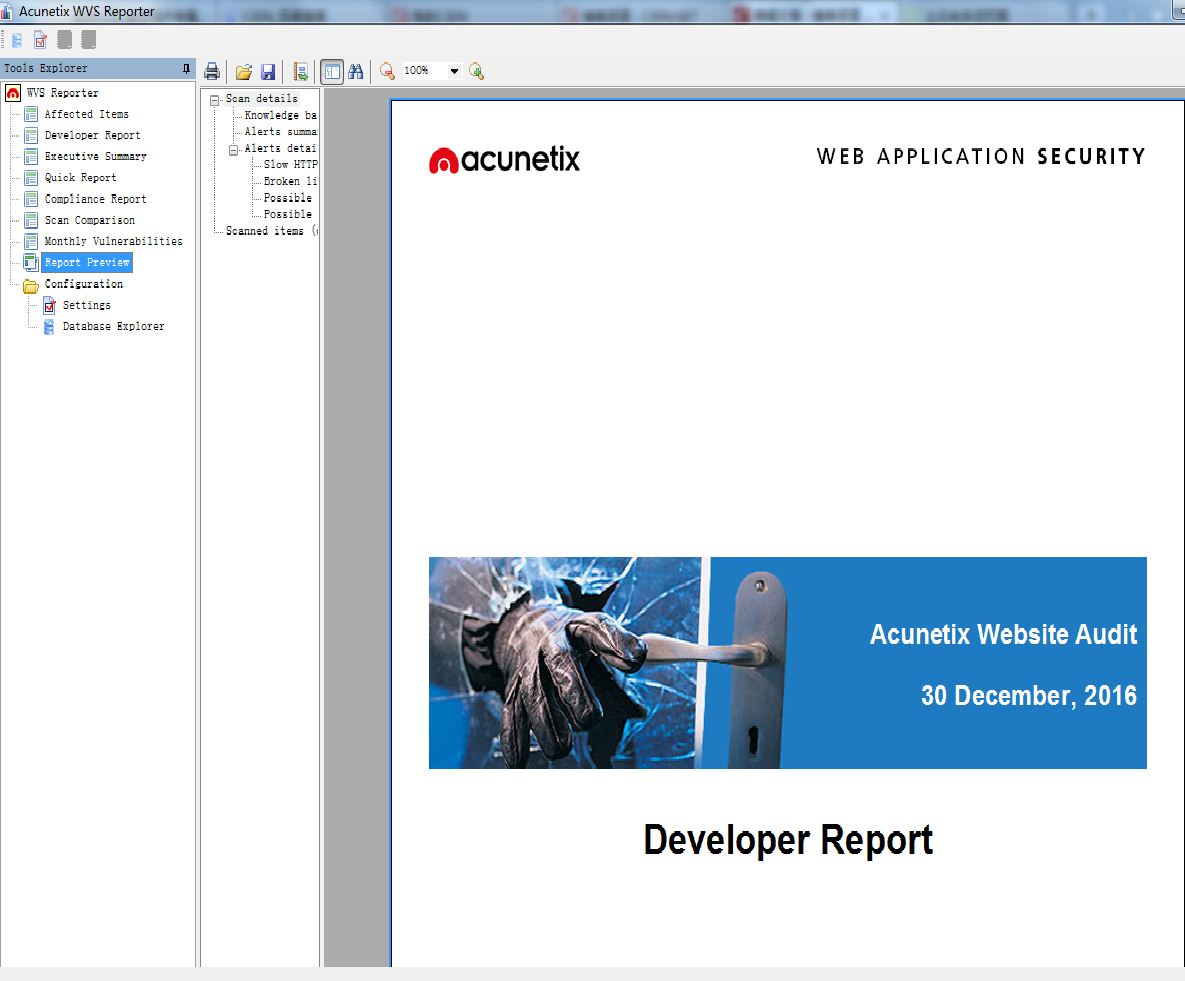1185x981 pixels.
Task: Search the report with the binoculars icon
Action: point(356,72)
